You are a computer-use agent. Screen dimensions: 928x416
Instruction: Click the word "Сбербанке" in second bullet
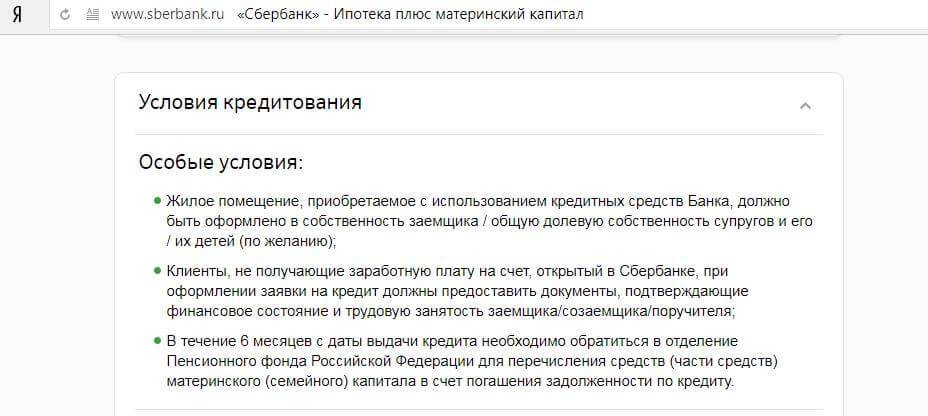click(660, 272)
